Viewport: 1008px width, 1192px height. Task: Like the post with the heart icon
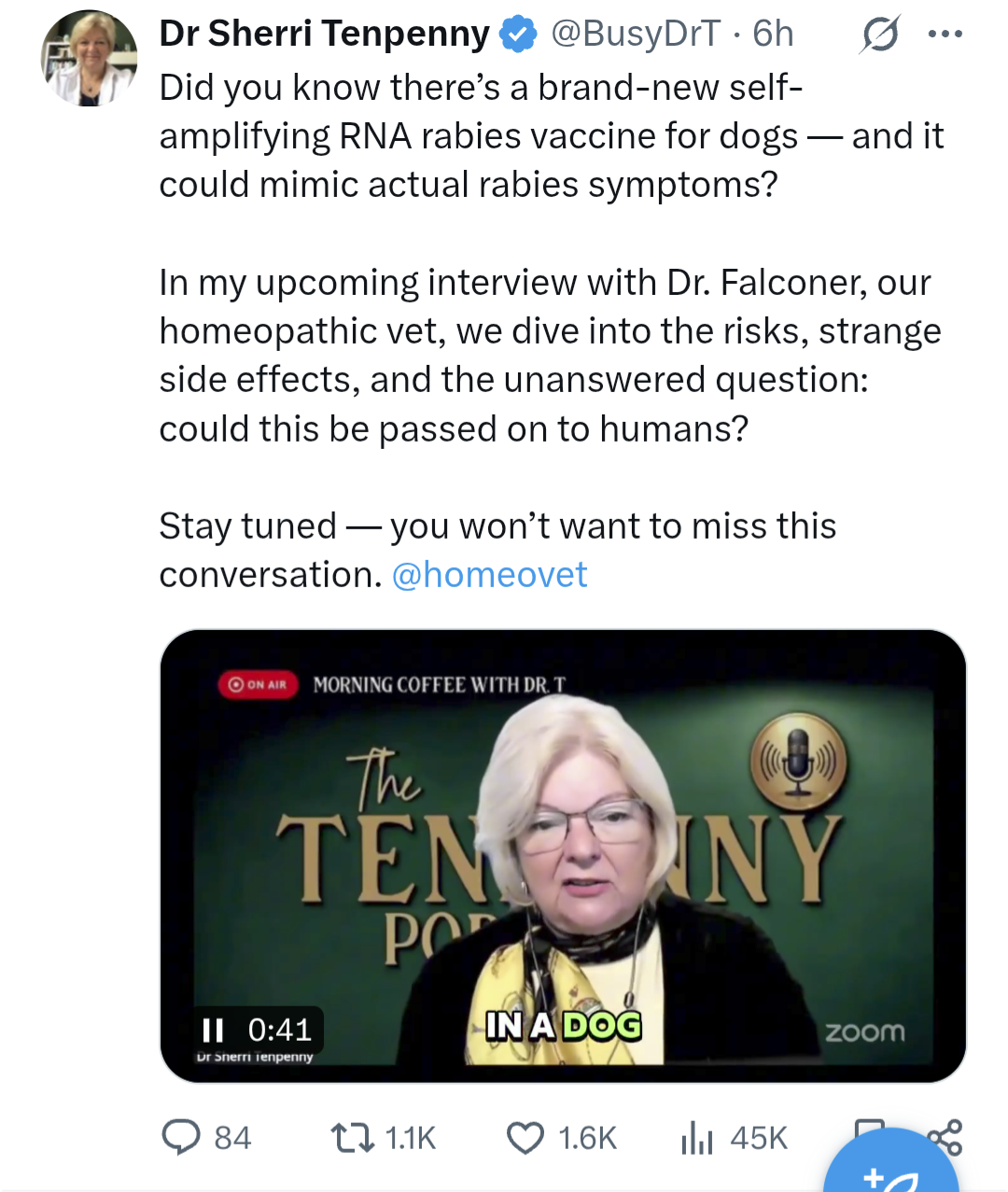(525, 1137)
